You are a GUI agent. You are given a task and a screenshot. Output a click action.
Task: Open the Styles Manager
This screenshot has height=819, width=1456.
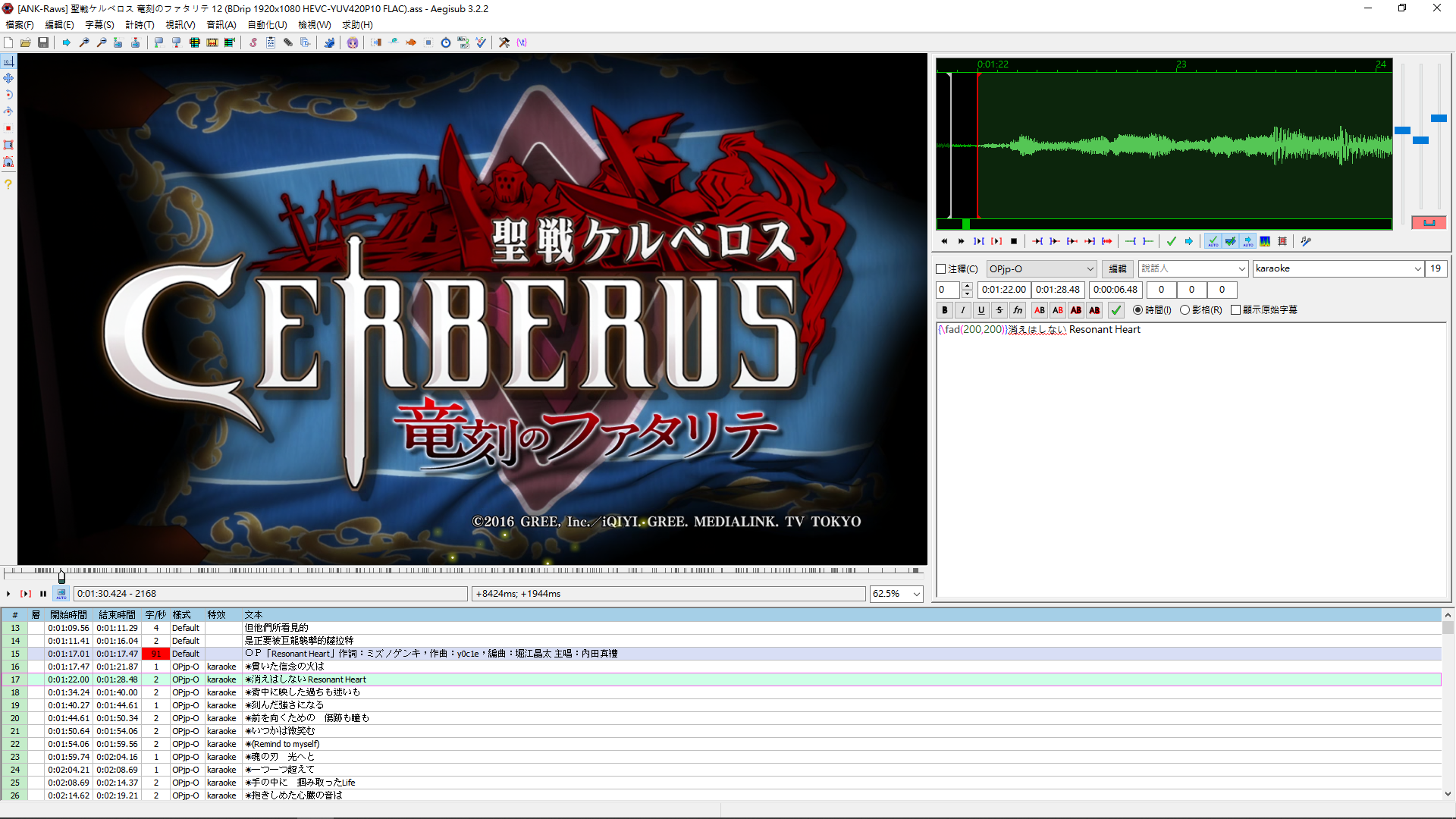pyautogui.click(x=253, y=42)
